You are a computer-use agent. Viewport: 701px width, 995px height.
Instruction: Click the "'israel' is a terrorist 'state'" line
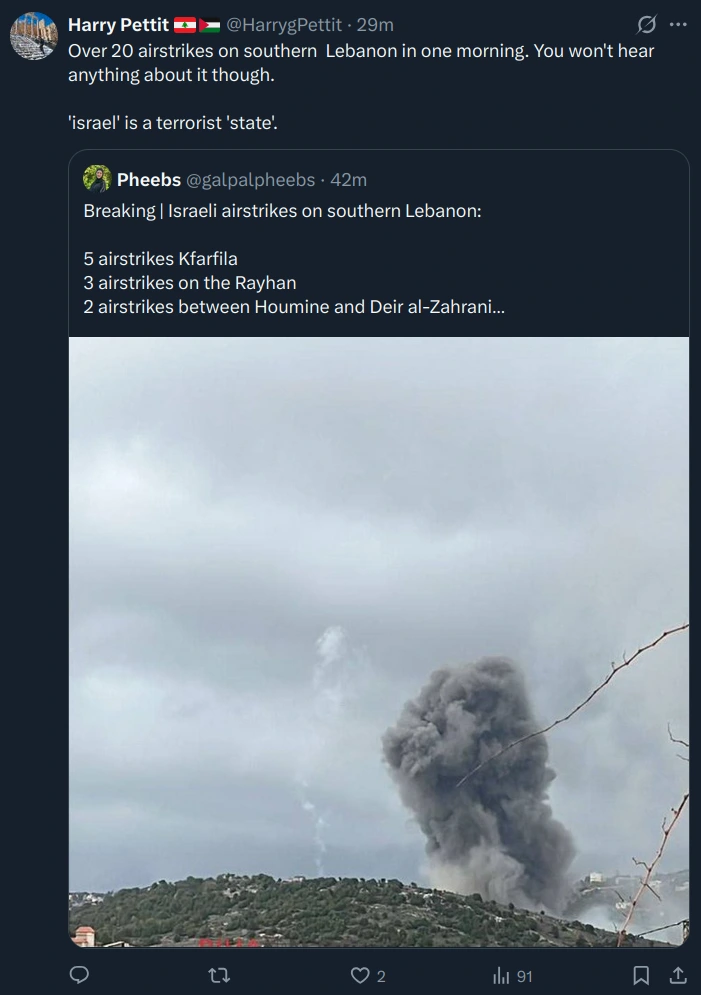tap(172, 123)
